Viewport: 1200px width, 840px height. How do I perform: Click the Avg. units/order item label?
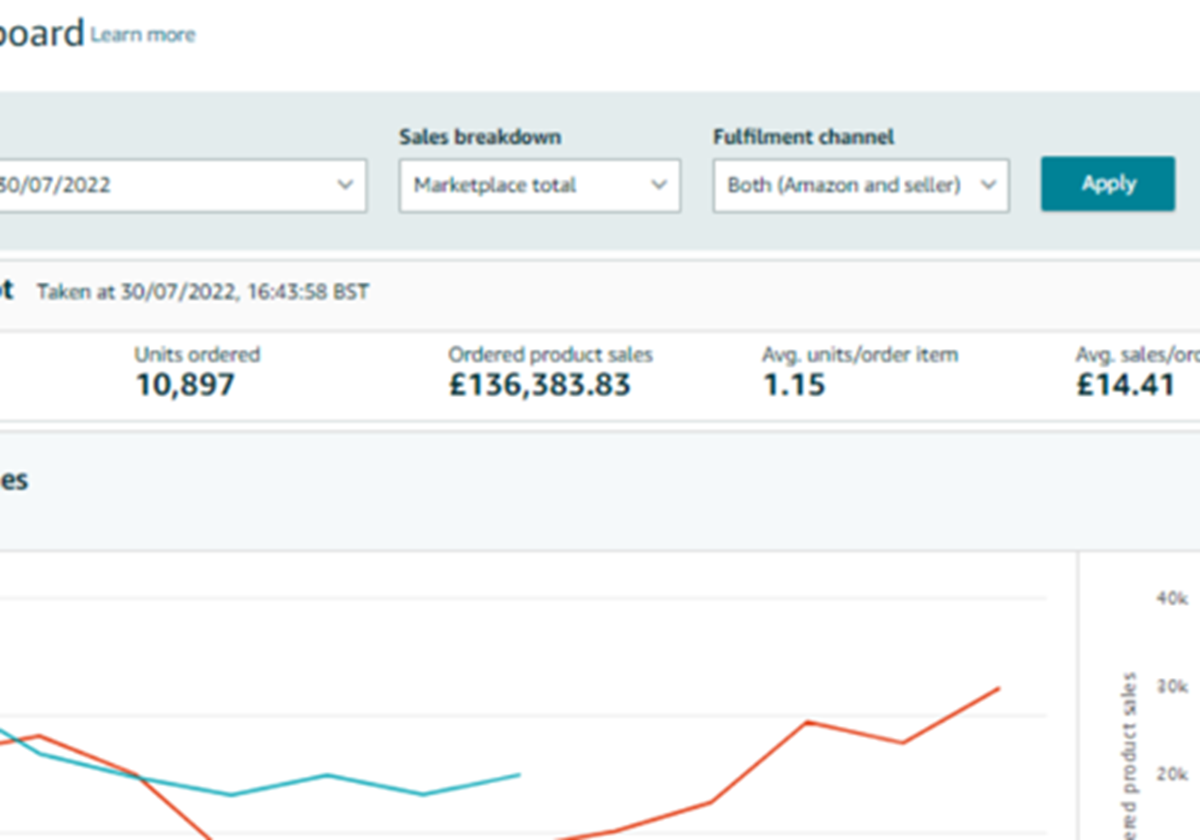pyautogui.click(x=860, y=354)
